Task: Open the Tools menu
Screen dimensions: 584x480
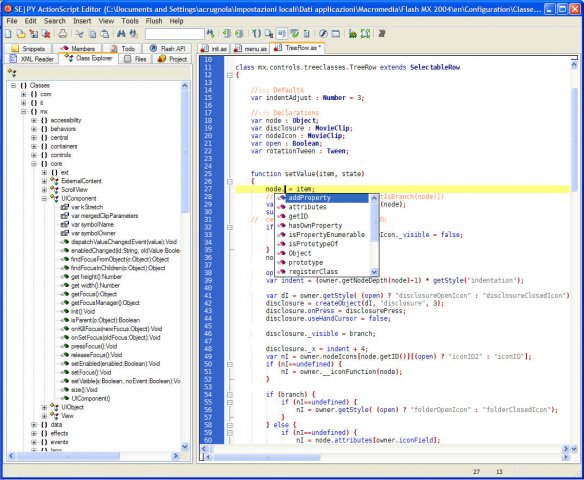Action: [x=130, y=21]
